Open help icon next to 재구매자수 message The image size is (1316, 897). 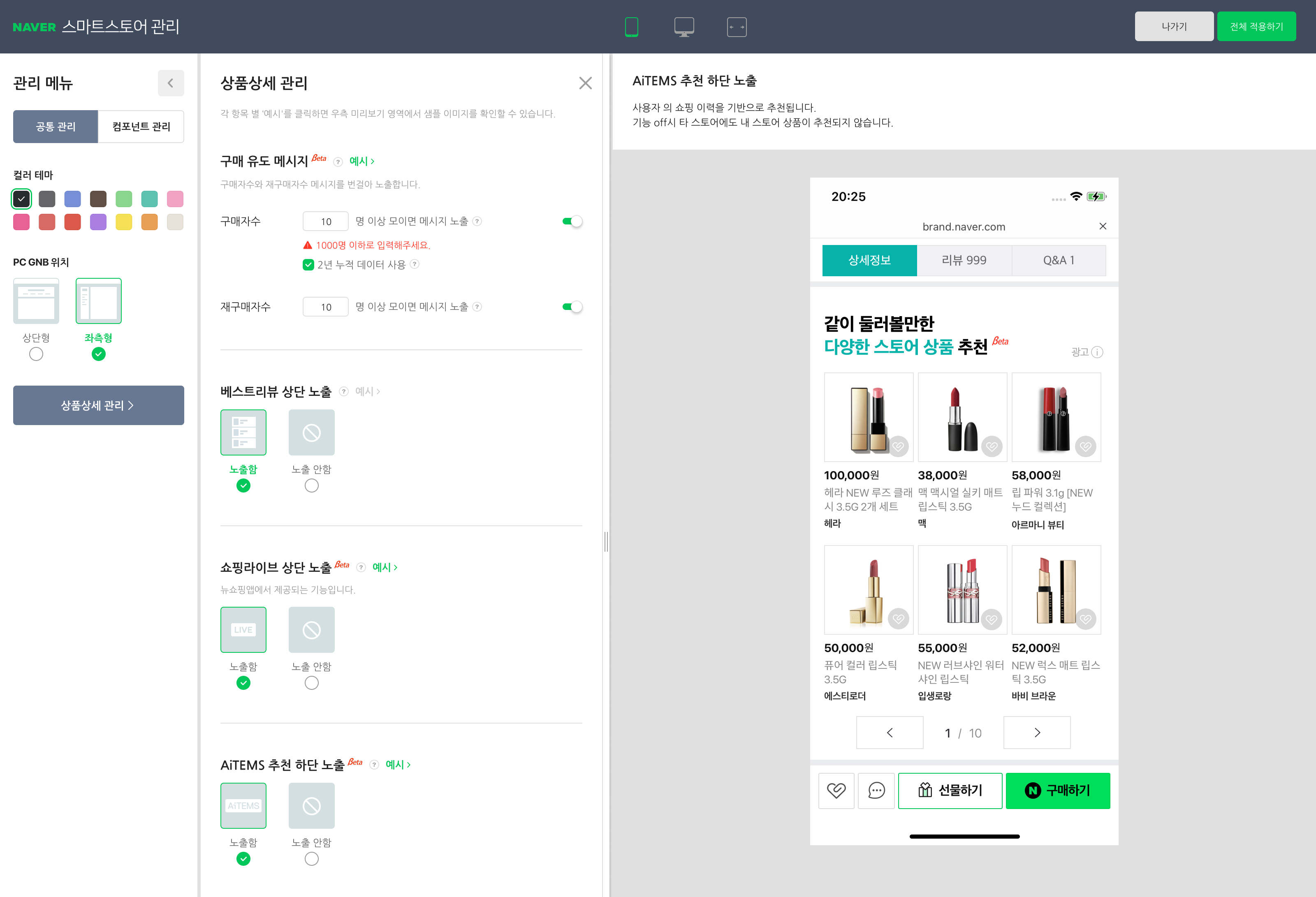pyautogui.click(x=477, y=307)
